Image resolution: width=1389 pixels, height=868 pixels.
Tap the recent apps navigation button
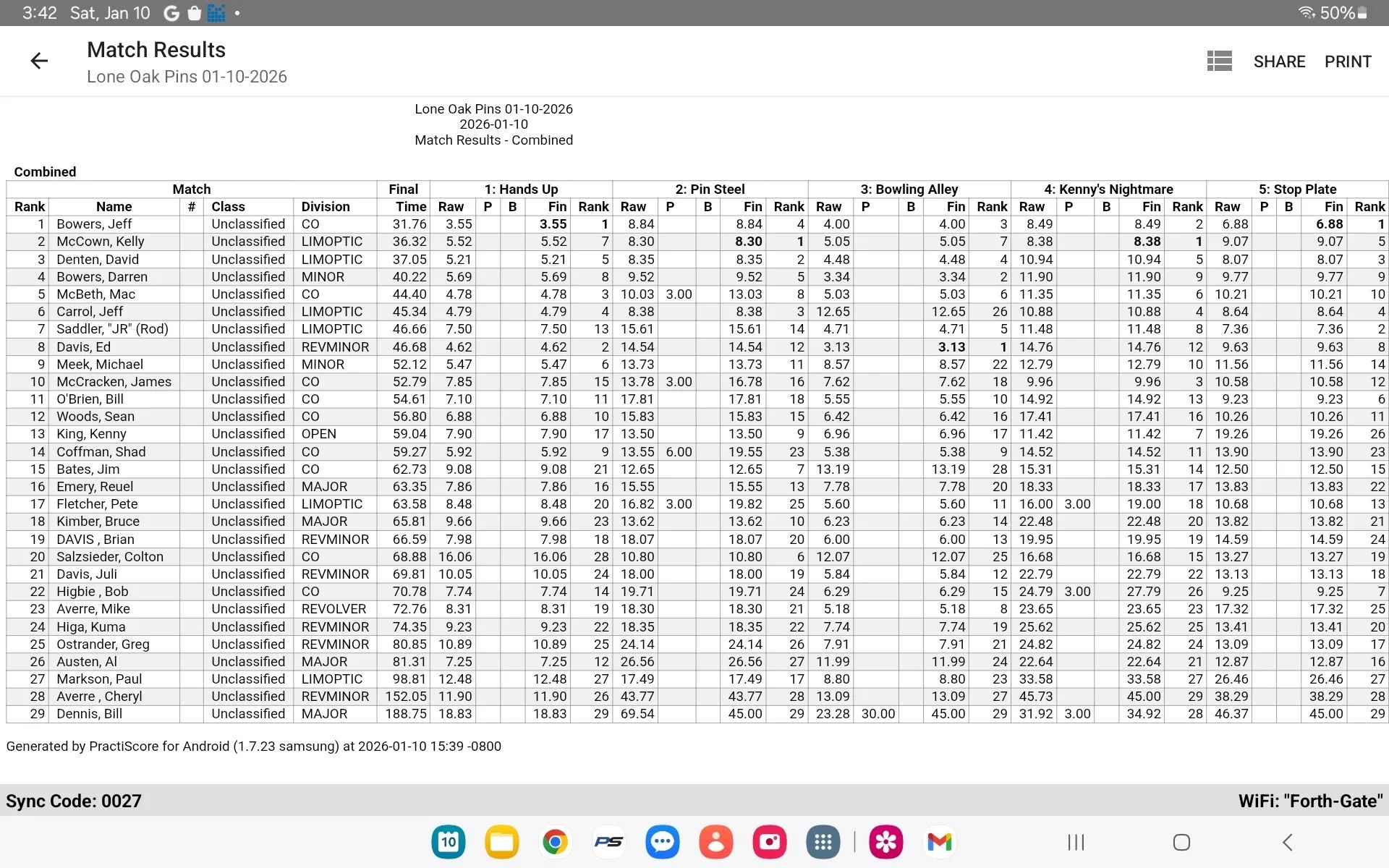pos(1076,842)
